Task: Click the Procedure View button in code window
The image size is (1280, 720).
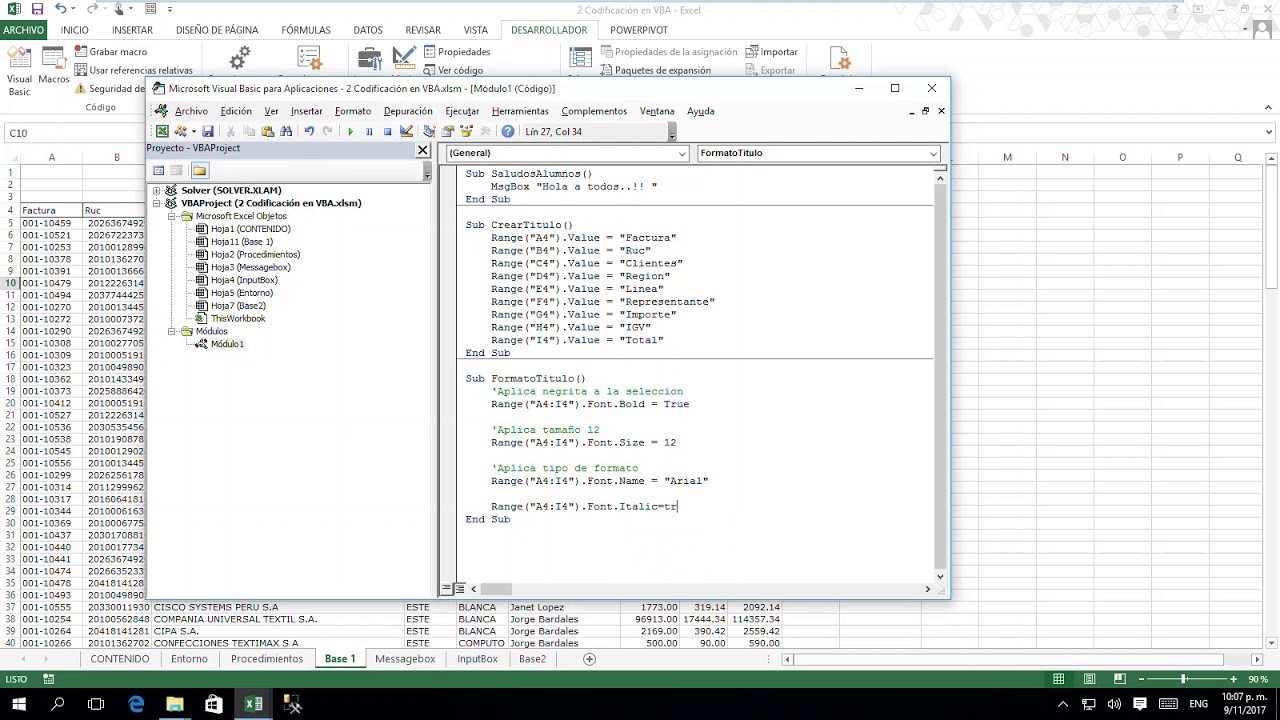Action: [446, 589]
